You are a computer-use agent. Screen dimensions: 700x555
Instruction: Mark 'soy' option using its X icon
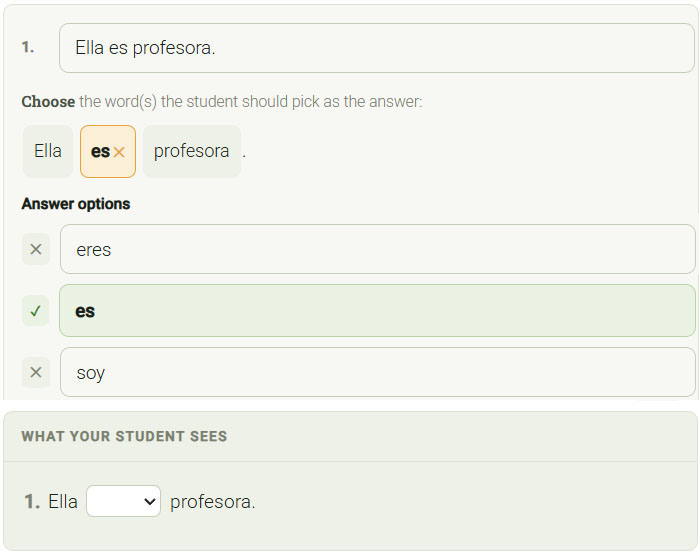pyautogui.click(x=36, y=372)
